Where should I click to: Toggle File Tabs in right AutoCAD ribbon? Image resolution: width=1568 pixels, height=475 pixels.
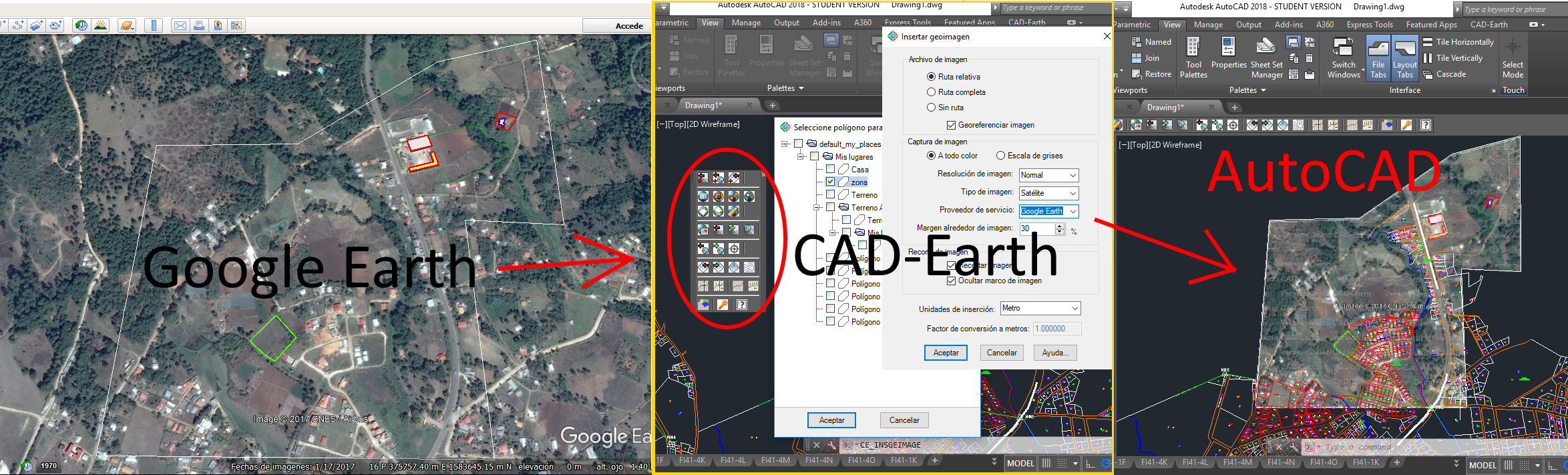point(1378,57)
